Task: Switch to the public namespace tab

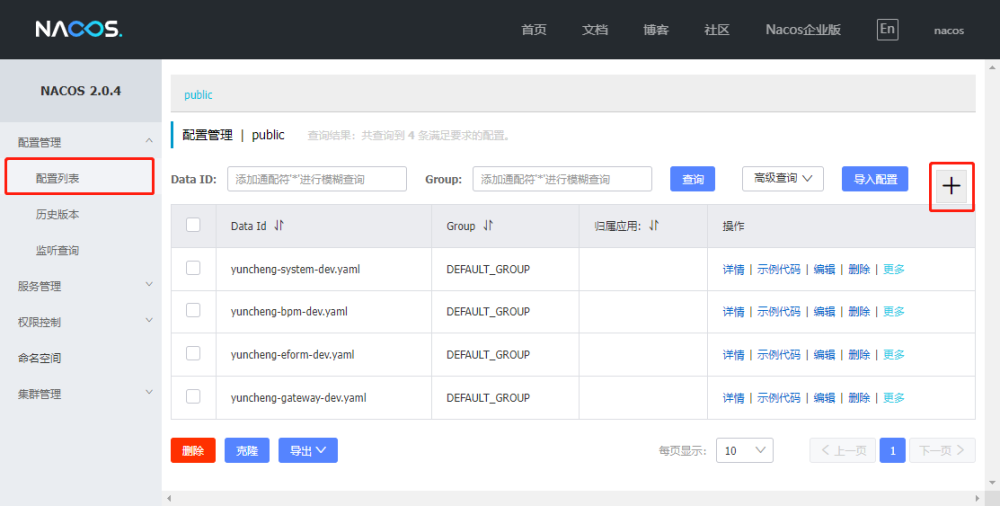Action: [x=198, y=94]
